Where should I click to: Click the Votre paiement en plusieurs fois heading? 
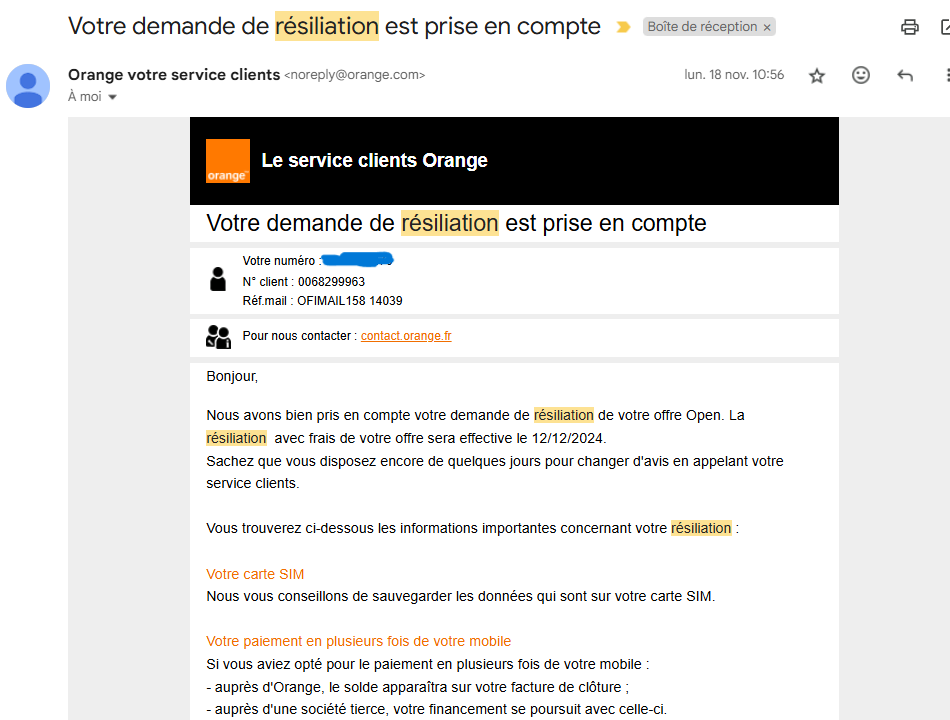click(x=359, y=641)
